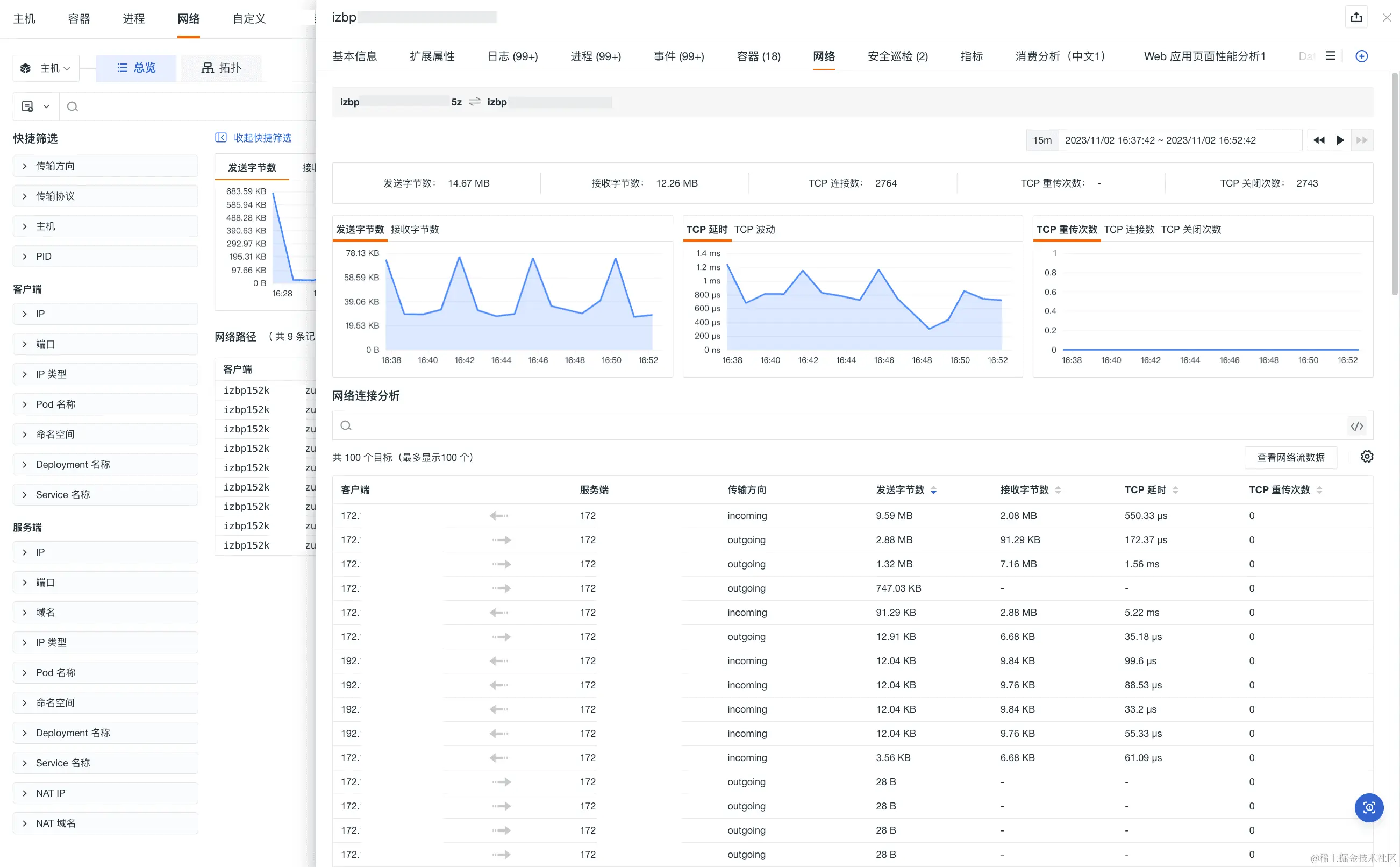The image size is (1400, 867).
Task: Click the 查看网络流数据 button
Action: (x=1290, y=458)
